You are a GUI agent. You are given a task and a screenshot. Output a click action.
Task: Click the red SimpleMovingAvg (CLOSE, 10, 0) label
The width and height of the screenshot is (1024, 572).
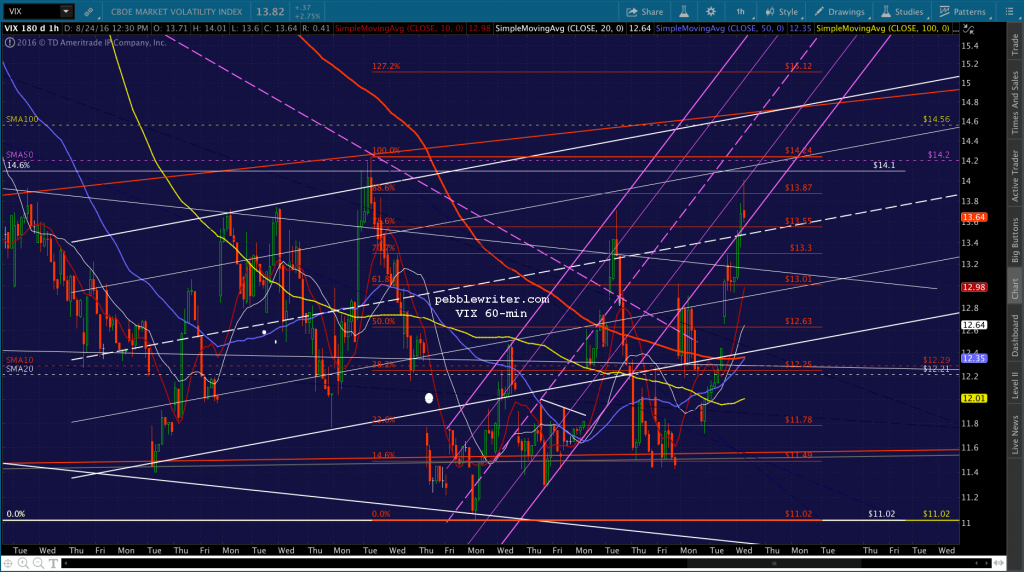click(x=399, y=29)
